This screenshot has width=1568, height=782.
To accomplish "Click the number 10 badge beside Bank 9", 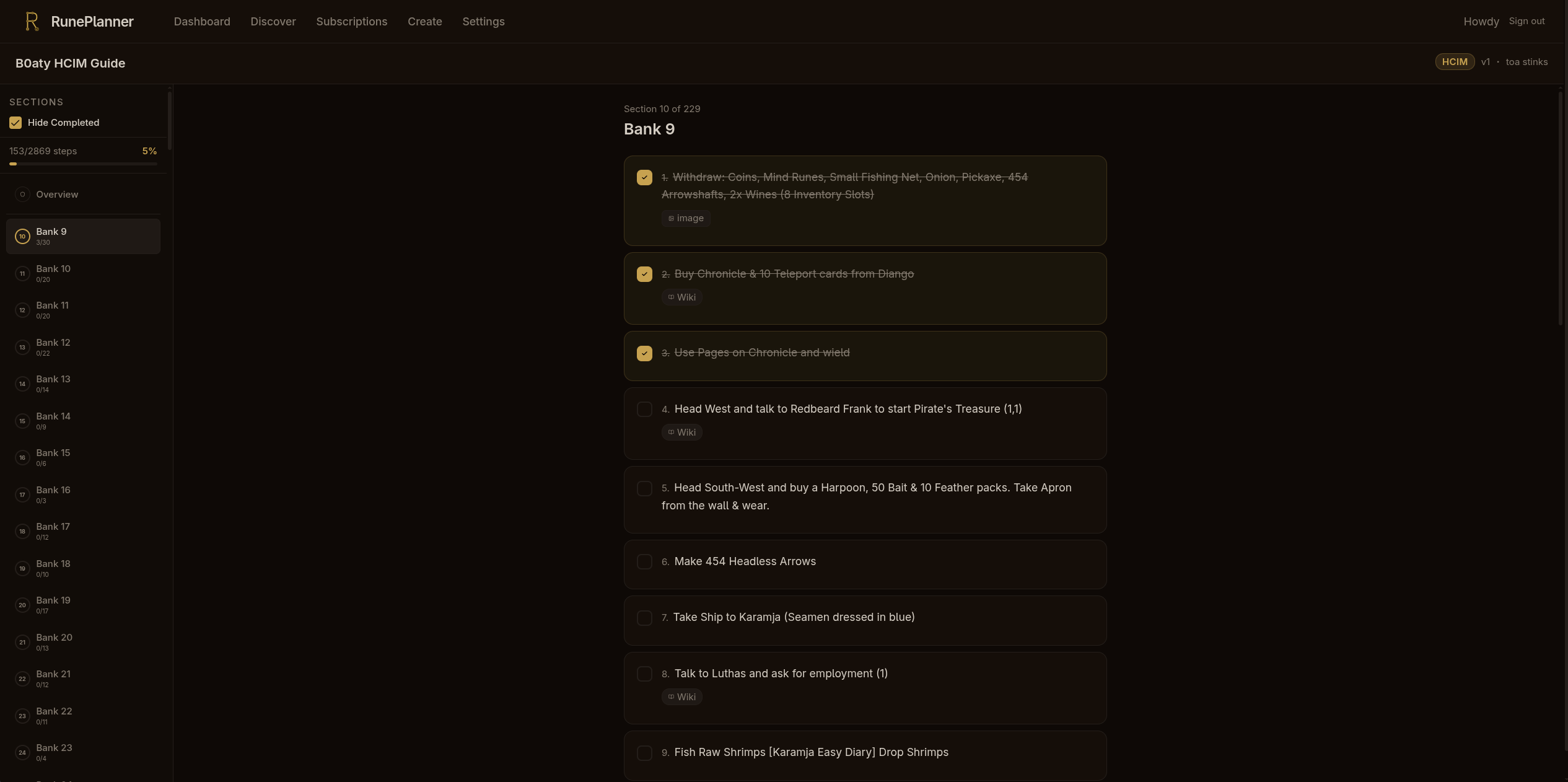I will (x=22, y=237).
